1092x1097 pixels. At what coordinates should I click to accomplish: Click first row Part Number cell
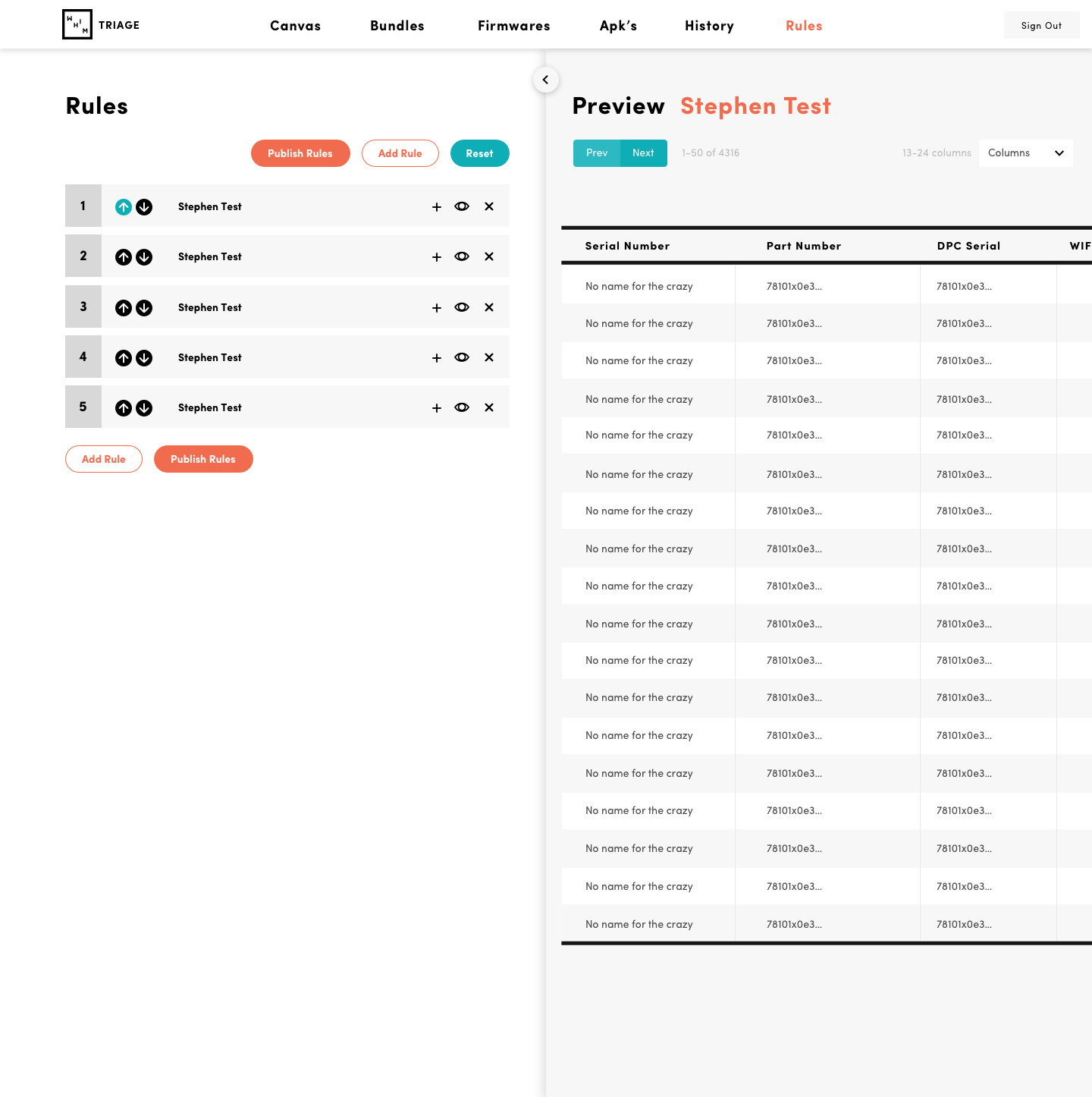(827, 286)
